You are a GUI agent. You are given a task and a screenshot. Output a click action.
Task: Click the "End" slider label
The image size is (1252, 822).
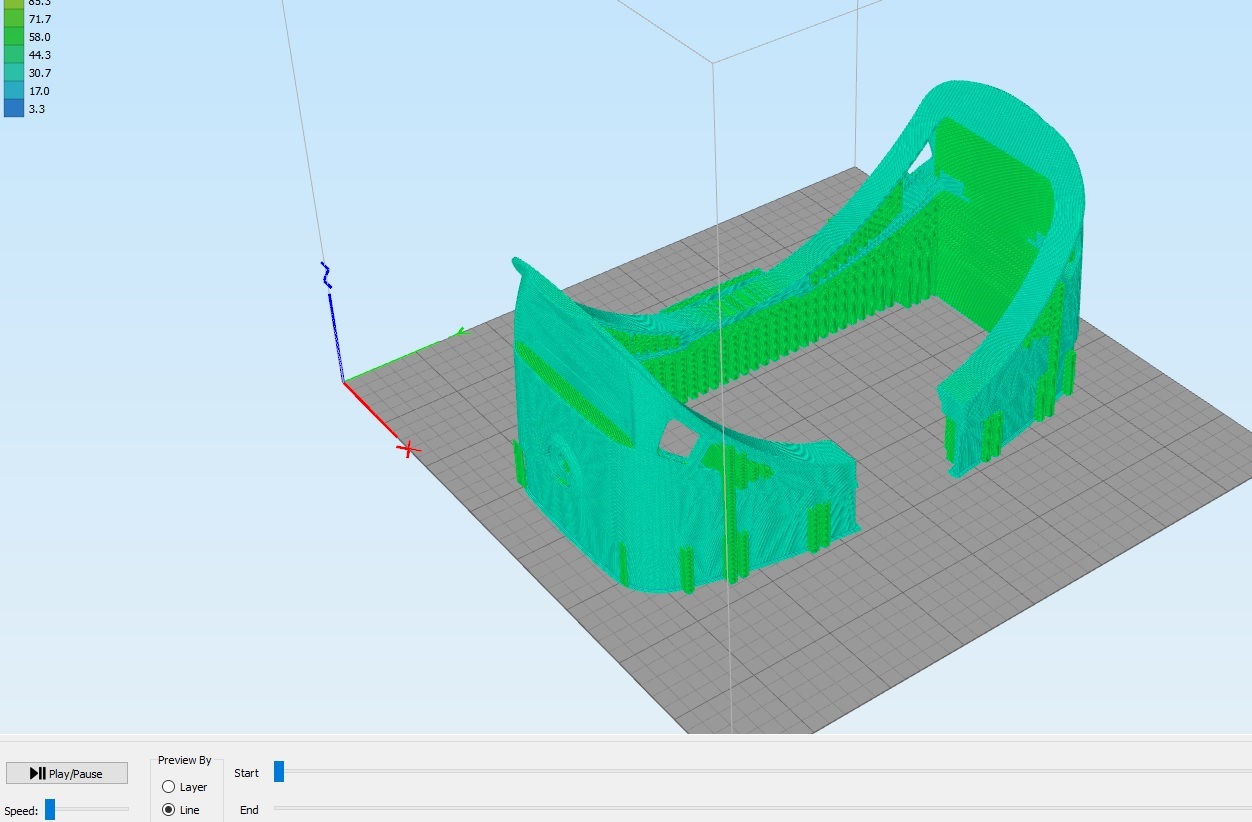click(x=249, y=810)
